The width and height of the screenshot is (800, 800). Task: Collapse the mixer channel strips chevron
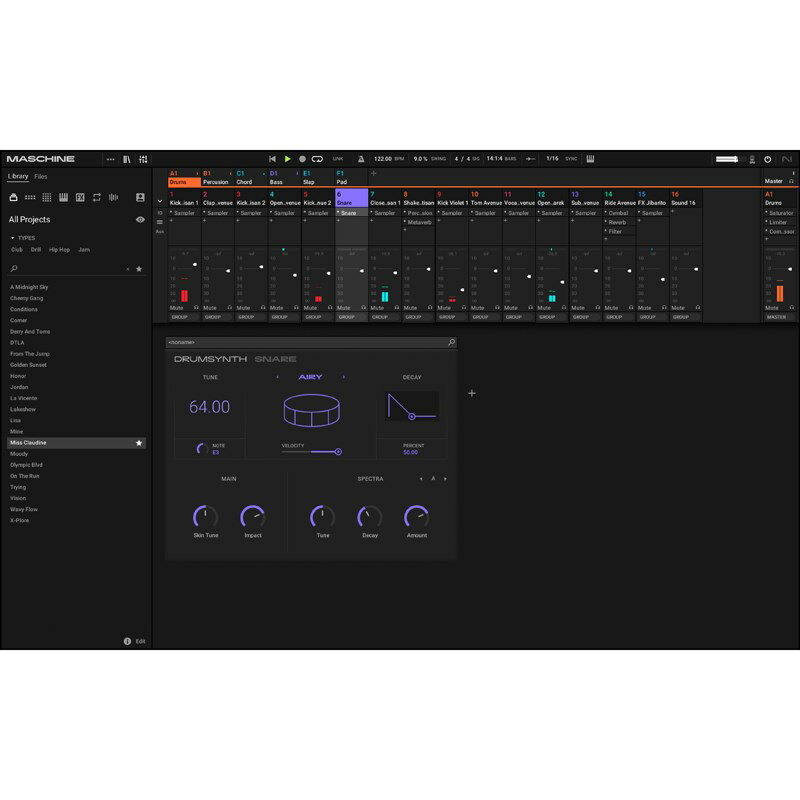[159, 201]
